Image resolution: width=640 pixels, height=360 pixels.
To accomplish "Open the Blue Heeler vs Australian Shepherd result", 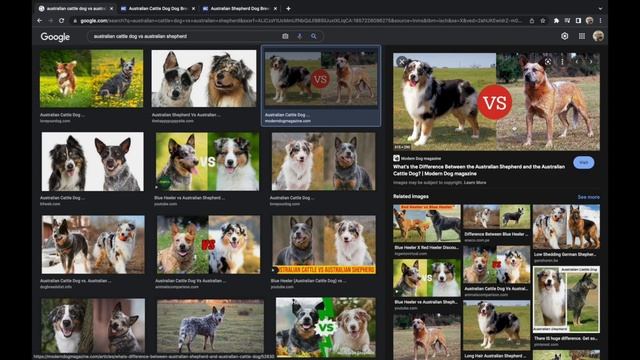I will (207, 161).
